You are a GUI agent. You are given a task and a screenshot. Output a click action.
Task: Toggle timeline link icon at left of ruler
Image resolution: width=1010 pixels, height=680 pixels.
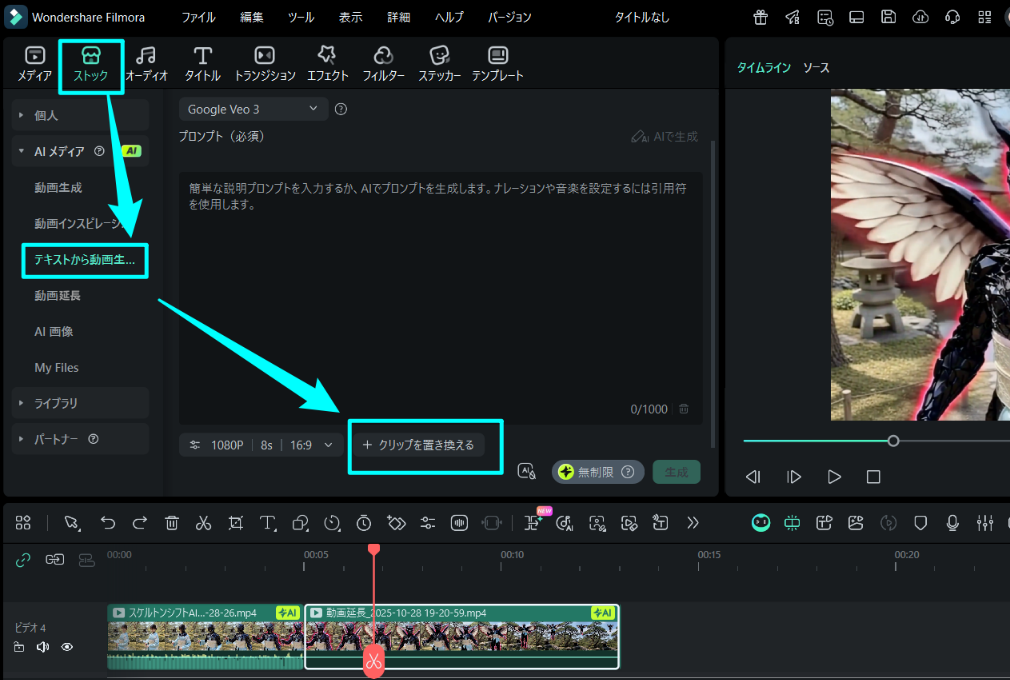pos(23,560)
